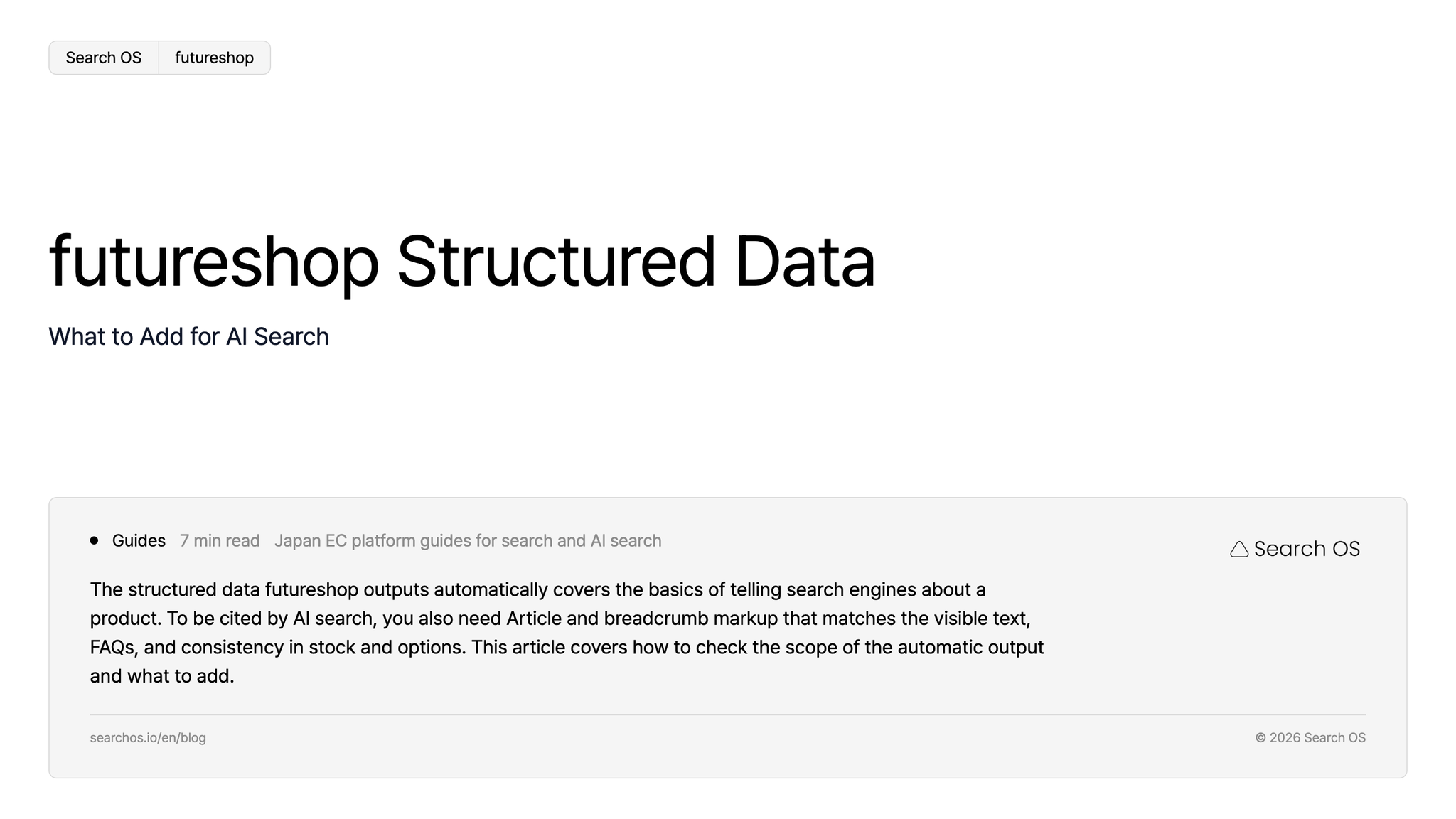The height and width of the screenshot is (819, 1456).
Task: Click the Search OS wordmark in the card
Action: coord(1307,549)
